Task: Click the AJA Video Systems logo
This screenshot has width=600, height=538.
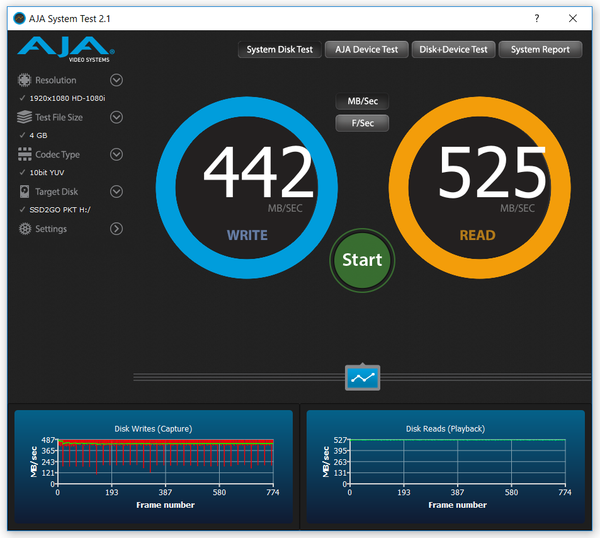Action: pyautogui.click(x=66, y=49)
